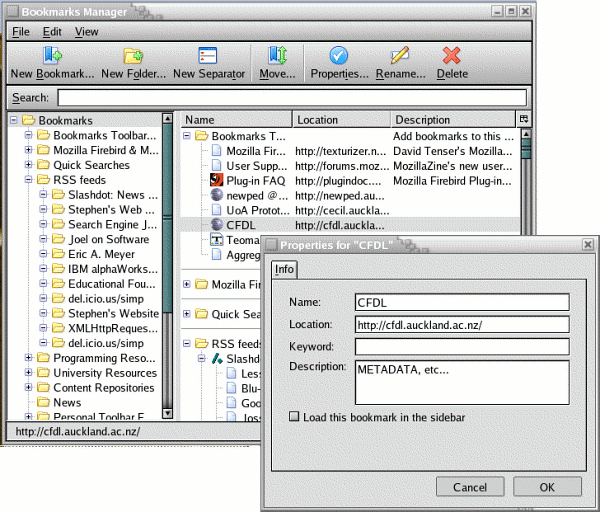Click the Teoma bookmark favicon
Viewport: 600px width, 512px height.
(217, 240)
